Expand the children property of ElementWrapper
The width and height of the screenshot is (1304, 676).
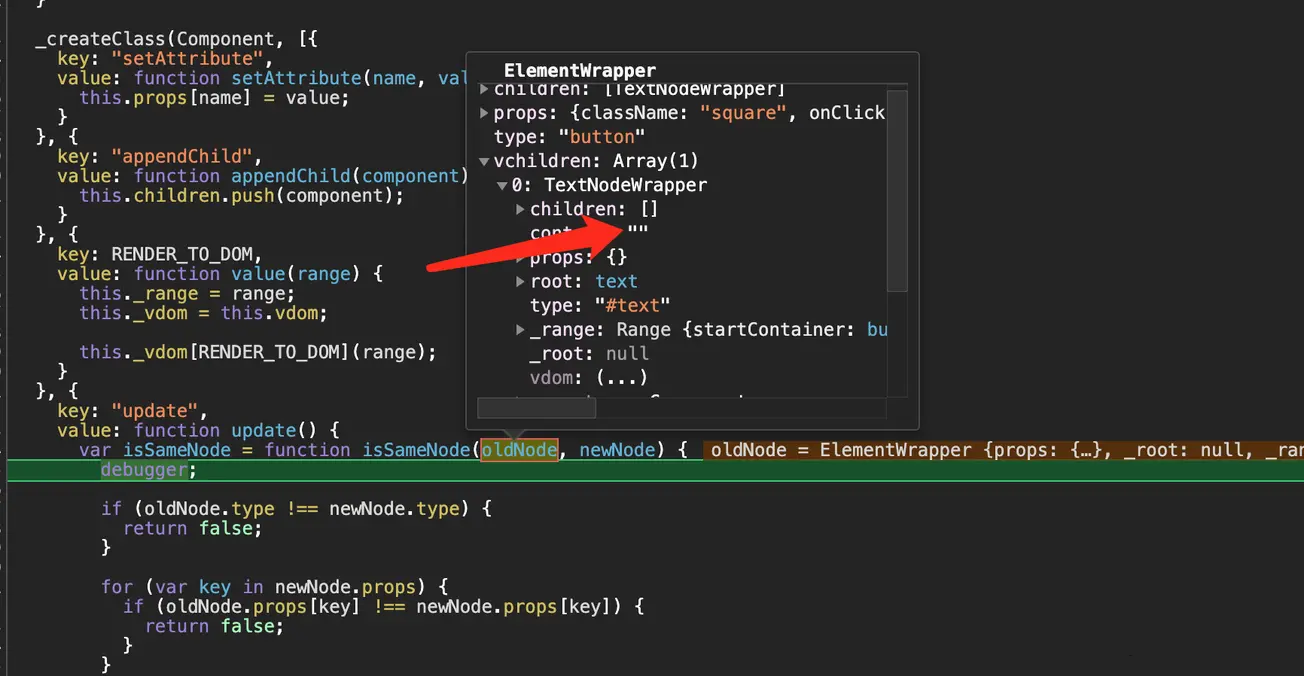pos(483,88)
